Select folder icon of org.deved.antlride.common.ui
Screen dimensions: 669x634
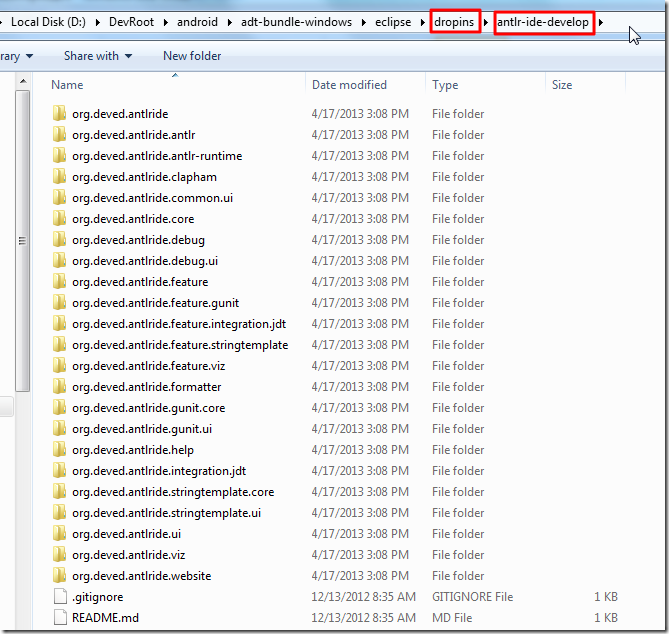59,198
